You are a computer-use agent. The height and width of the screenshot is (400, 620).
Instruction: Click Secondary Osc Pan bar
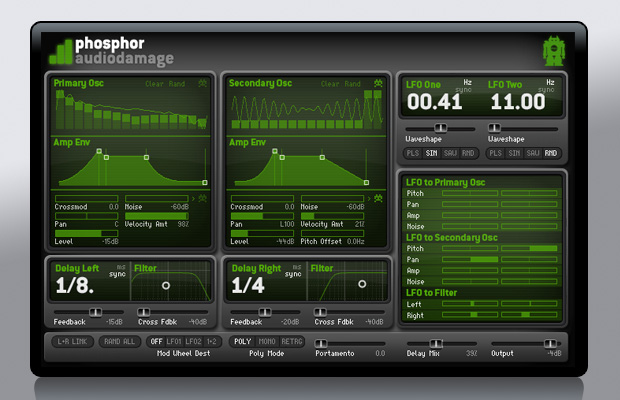coord(263,216)
